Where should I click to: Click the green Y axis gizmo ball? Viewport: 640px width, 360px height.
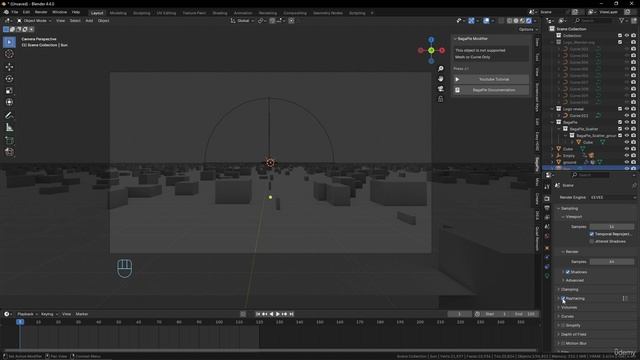[x=431, y=50]
